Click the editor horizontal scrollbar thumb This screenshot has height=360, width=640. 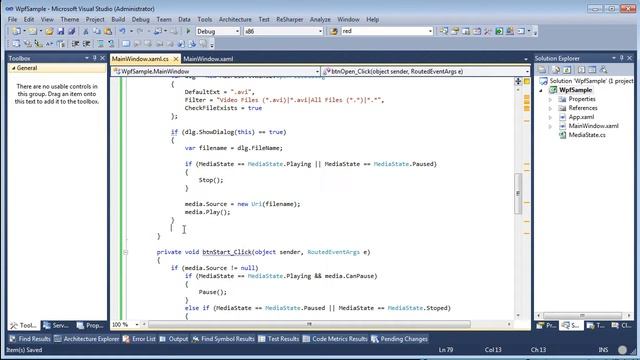pos(309,324)
